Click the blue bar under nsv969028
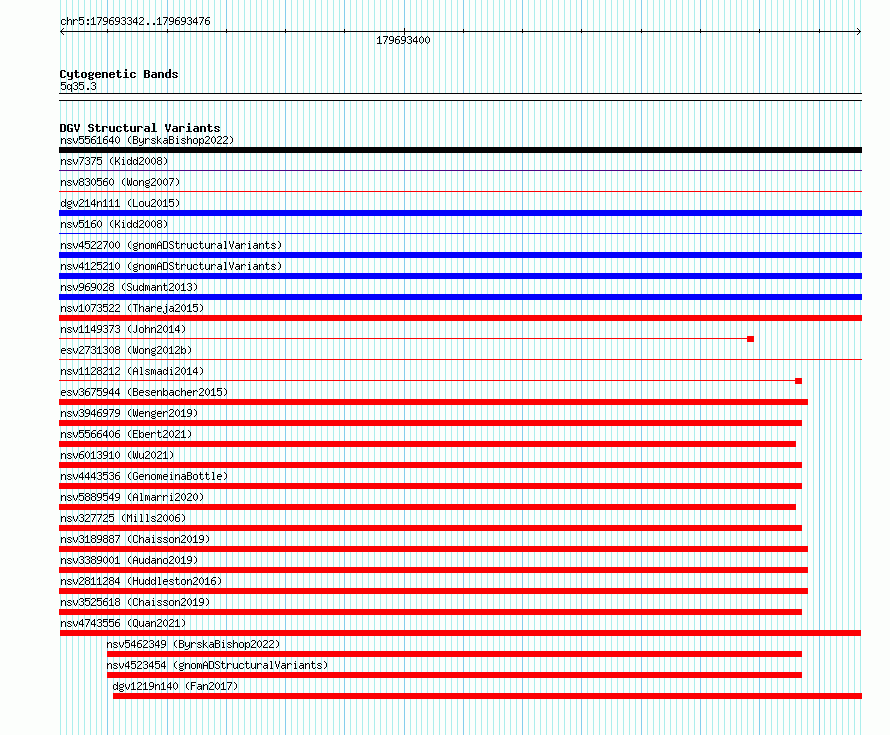The height and width of the screenshot is (735, 890). 460,297
